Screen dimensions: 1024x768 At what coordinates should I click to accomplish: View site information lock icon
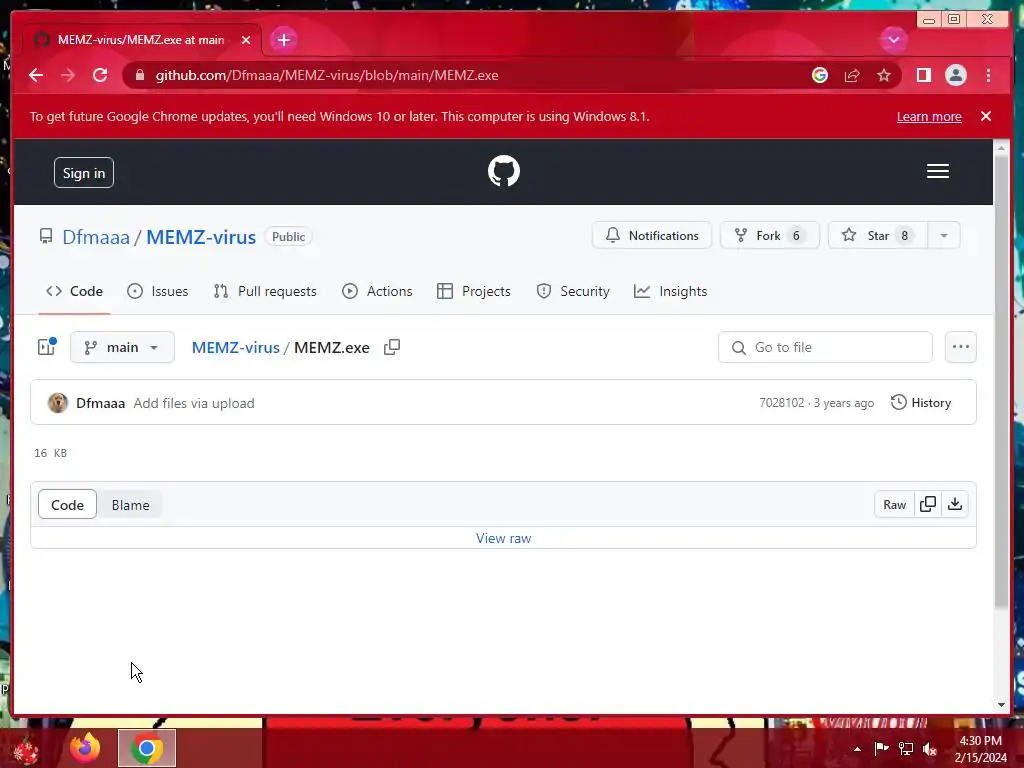[x=139, y=75]
